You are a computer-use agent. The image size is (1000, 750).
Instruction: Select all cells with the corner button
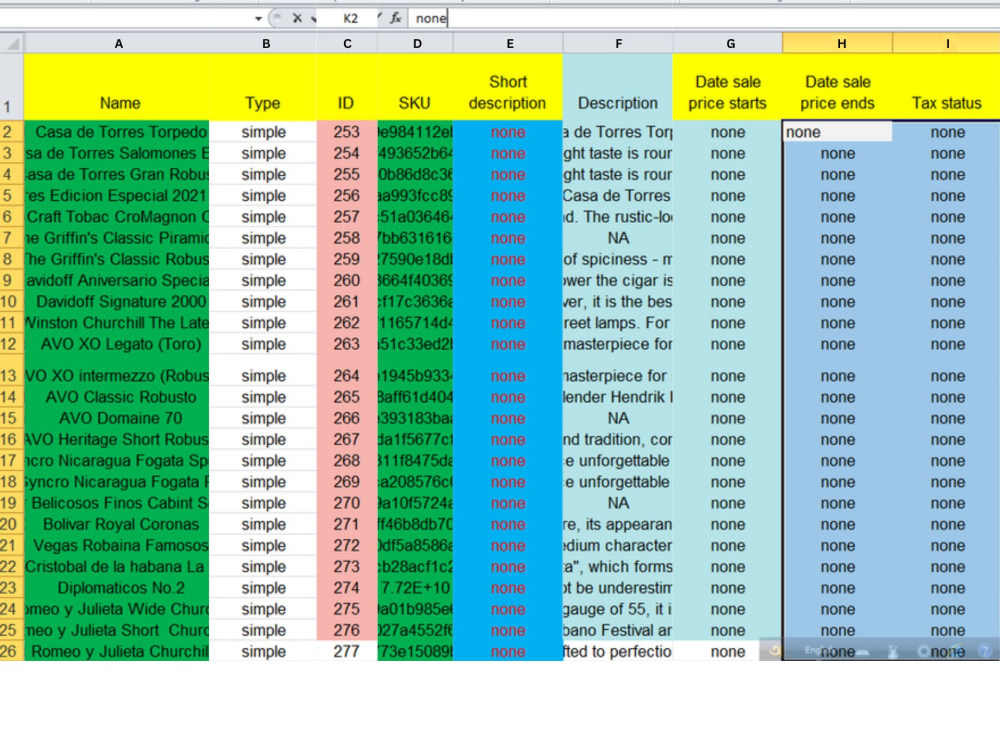12,43
